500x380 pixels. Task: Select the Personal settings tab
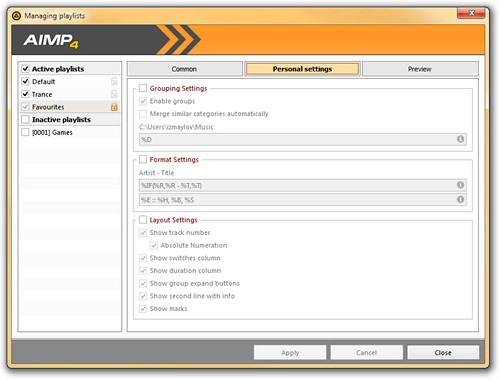[302, 69]
